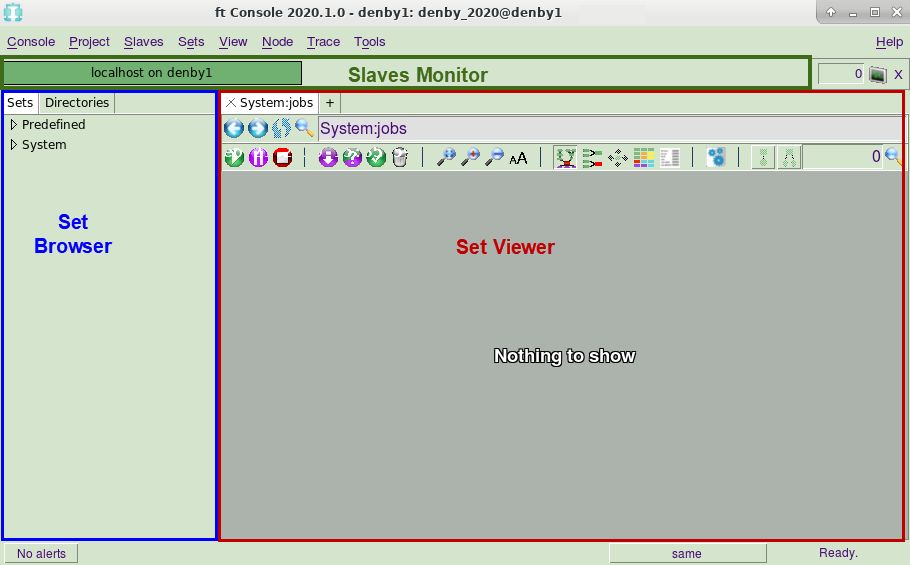
Task: Click the red stop jobs icon
Action: [x=282, y=157]
